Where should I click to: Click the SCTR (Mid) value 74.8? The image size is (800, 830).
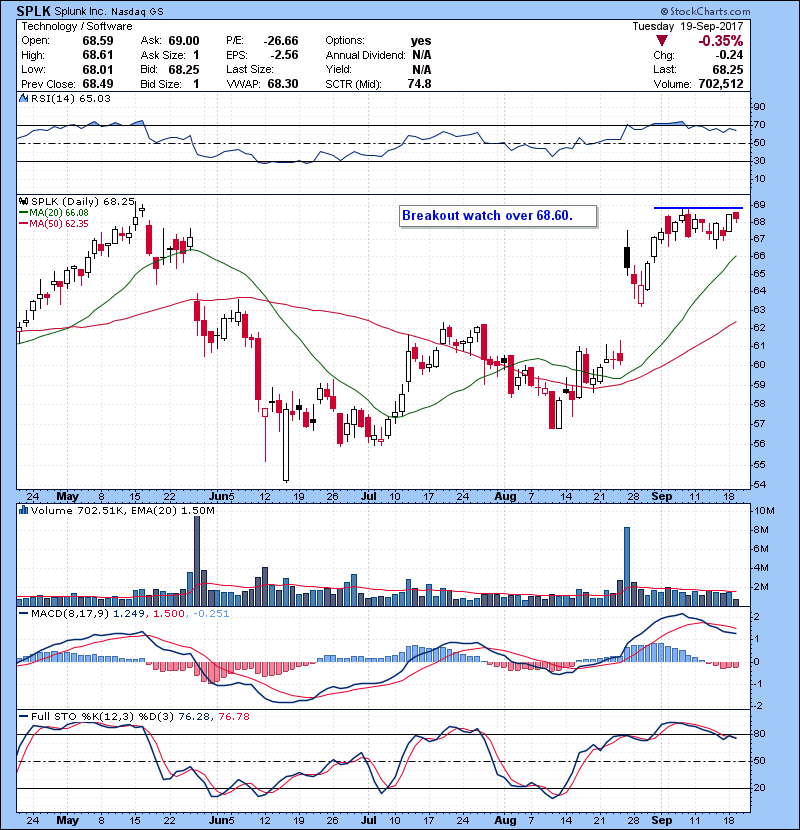(419, 84)
